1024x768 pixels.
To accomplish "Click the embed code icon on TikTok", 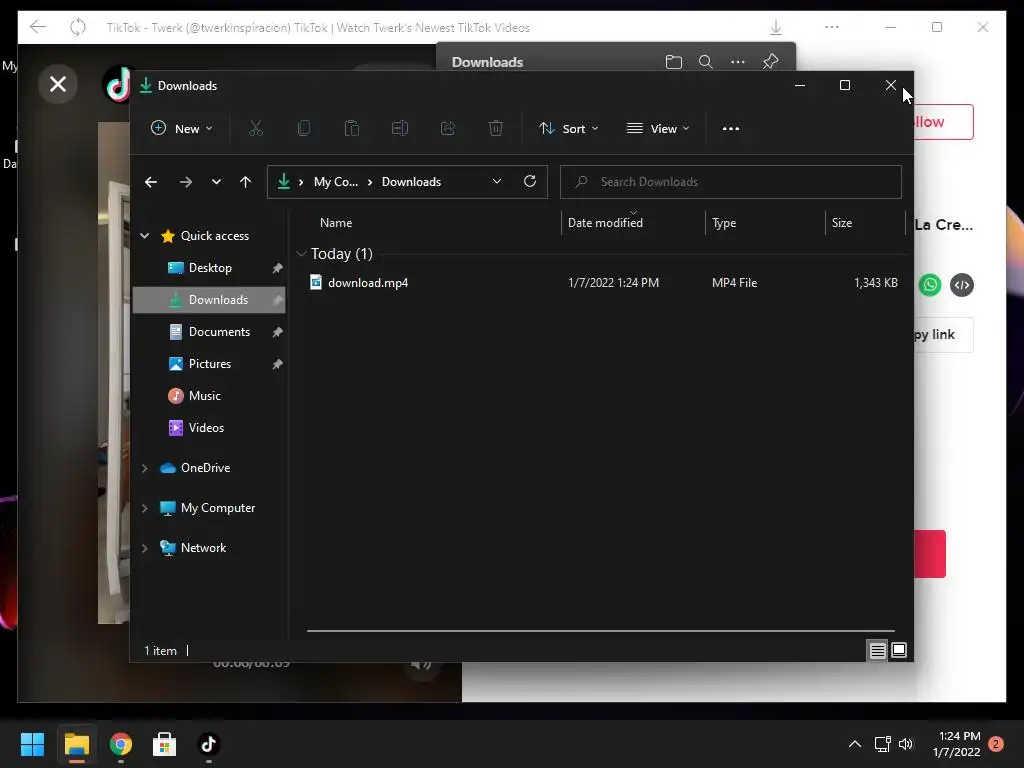I will click(x=962, y=285).
